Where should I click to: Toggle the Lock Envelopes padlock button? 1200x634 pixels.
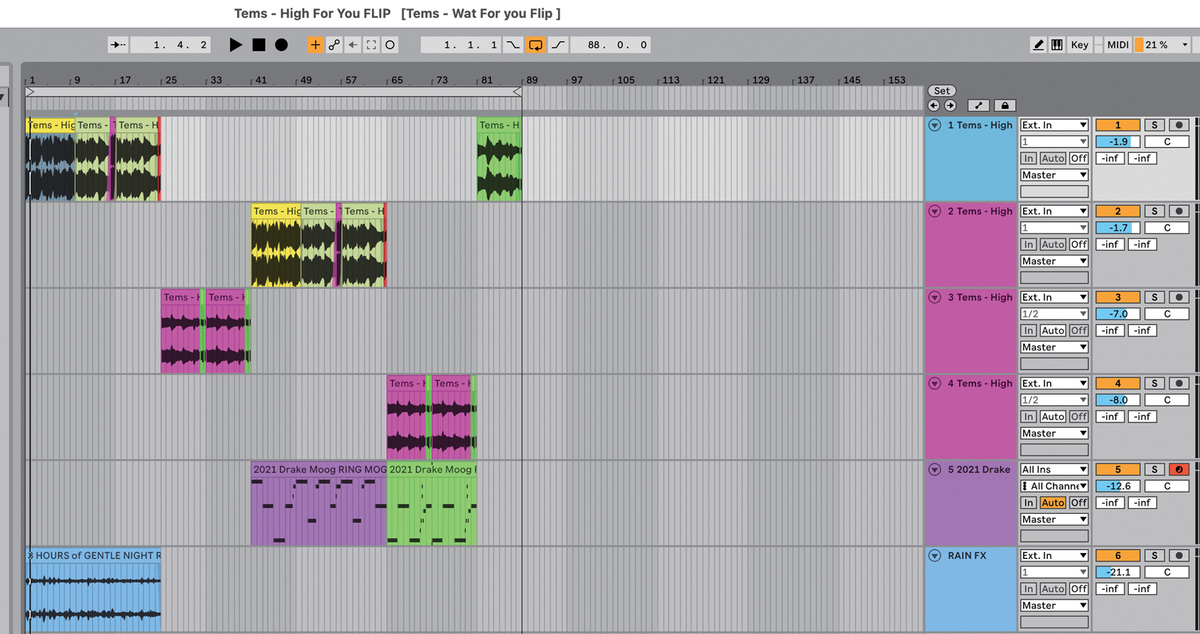1005,105
